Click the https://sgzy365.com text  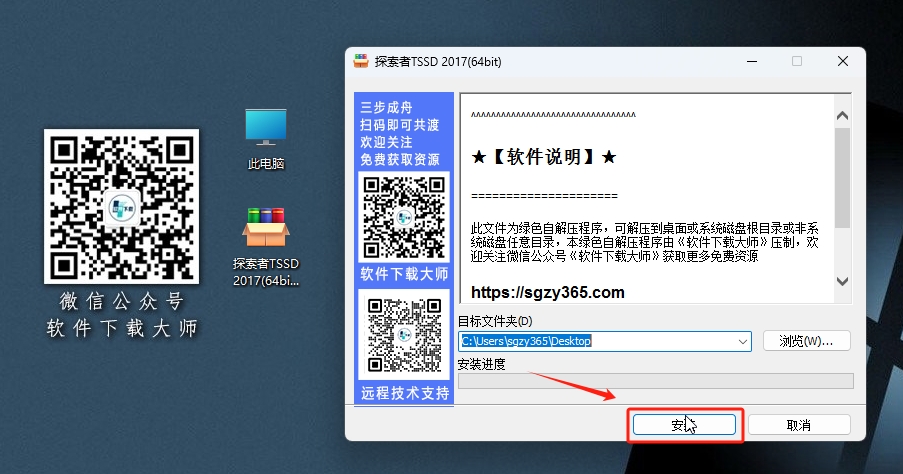coord(548,293)
